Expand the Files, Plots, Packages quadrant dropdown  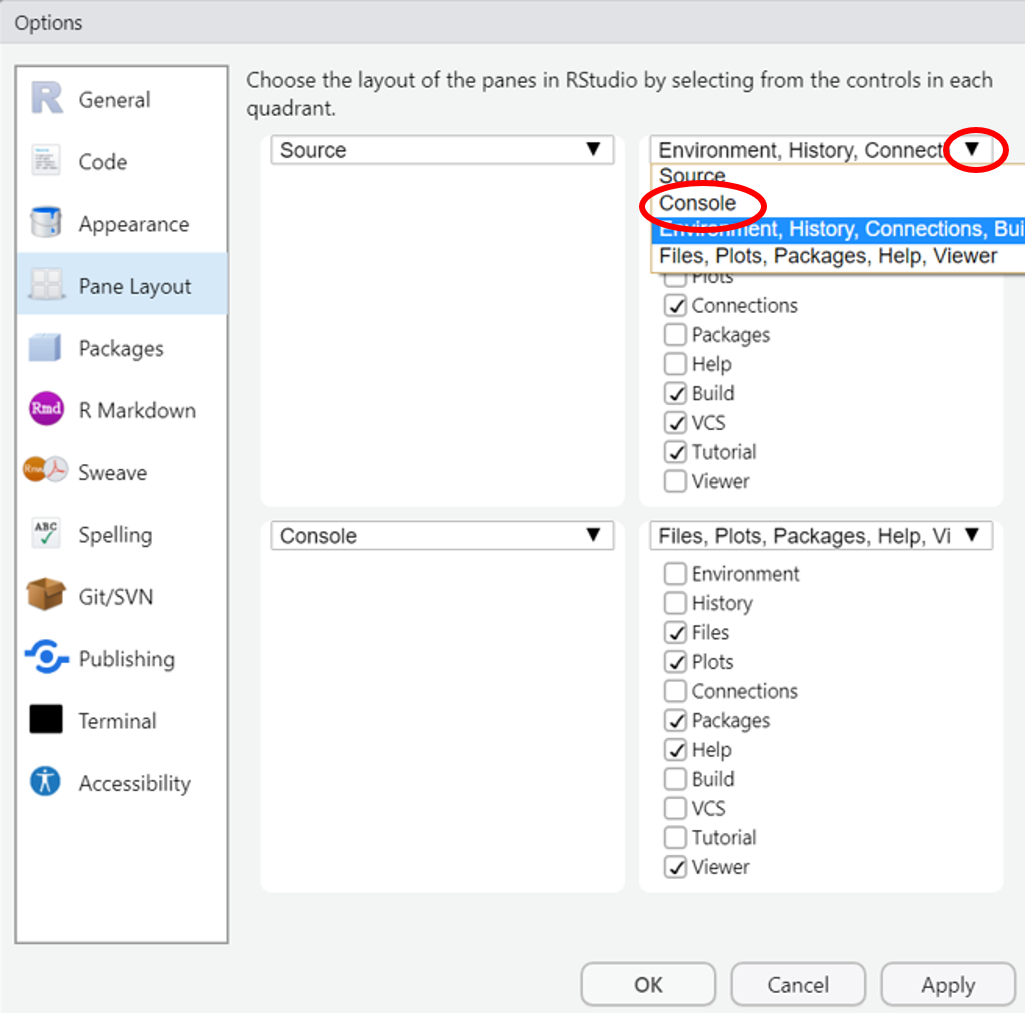(820, 536)
